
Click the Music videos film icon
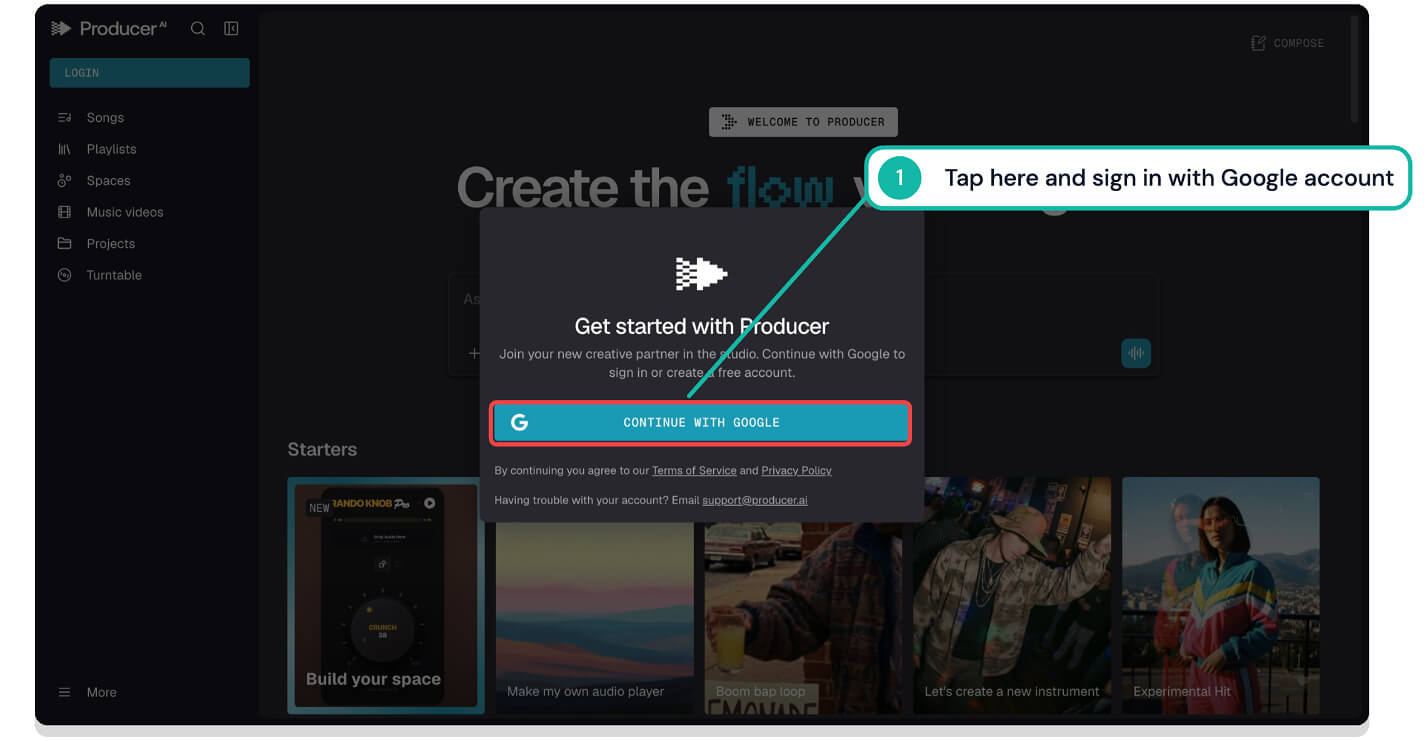pyautogui.click(x=65, y=212)
